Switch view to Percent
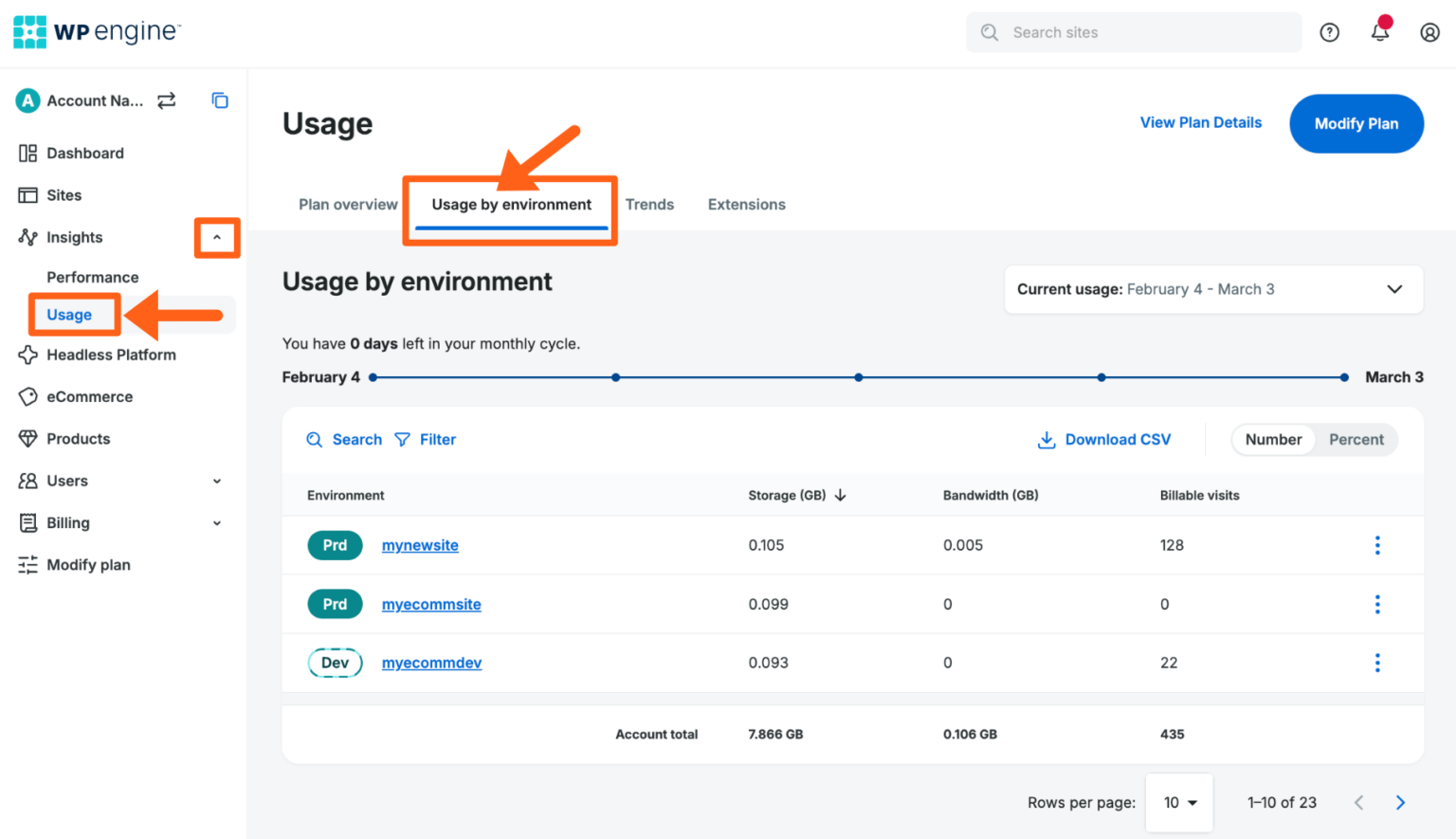Image resolution: width=1456 pixels, height=839 pixels. point(1356,440)
